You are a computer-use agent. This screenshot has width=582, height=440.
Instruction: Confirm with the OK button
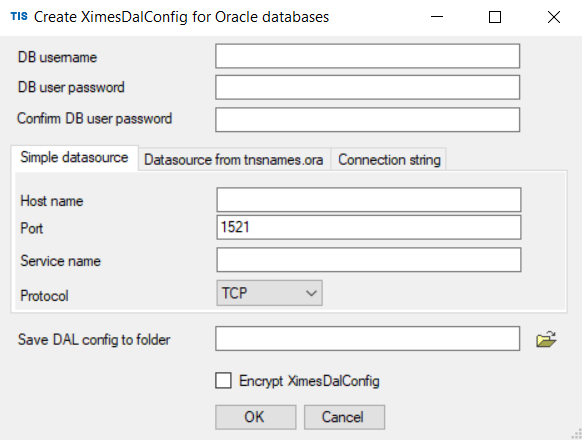[256, 417]
